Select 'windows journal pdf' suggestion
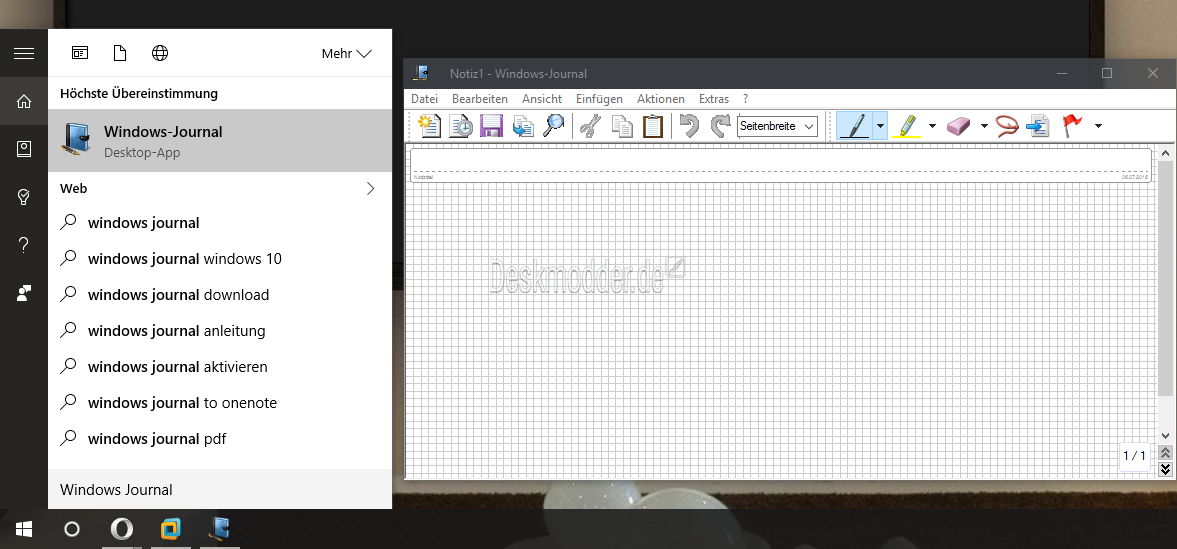 tap(220, 439)
